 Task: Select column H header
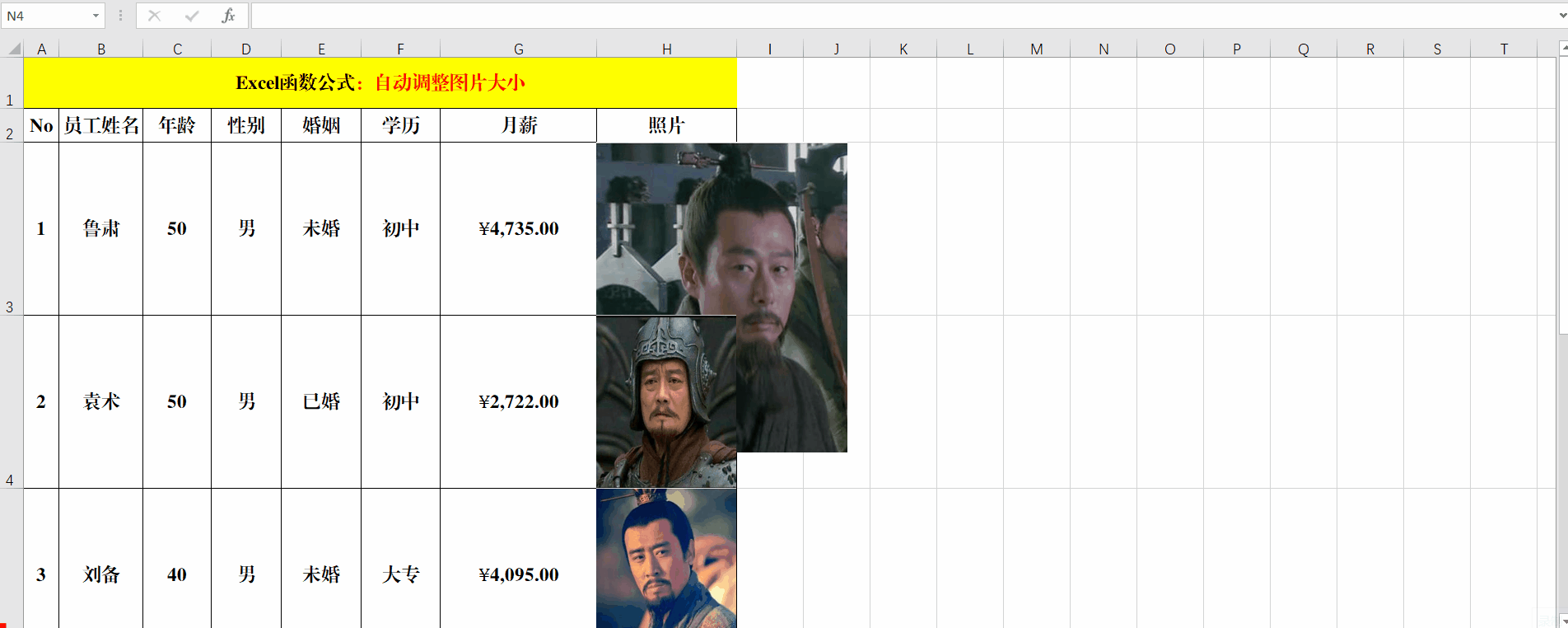coord(666,49)
